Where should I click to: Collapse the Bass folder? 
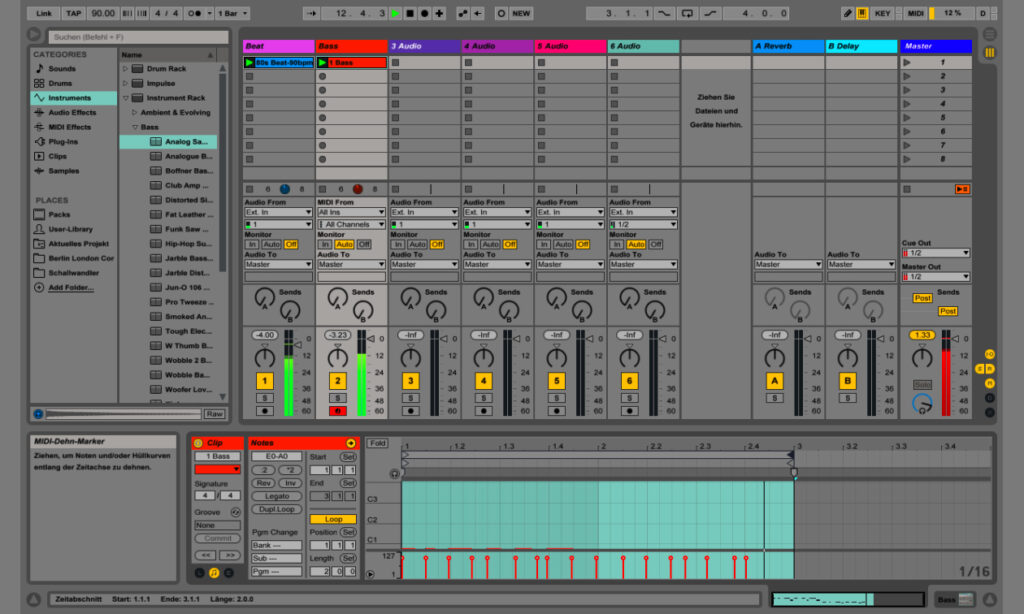click(135, 127)
